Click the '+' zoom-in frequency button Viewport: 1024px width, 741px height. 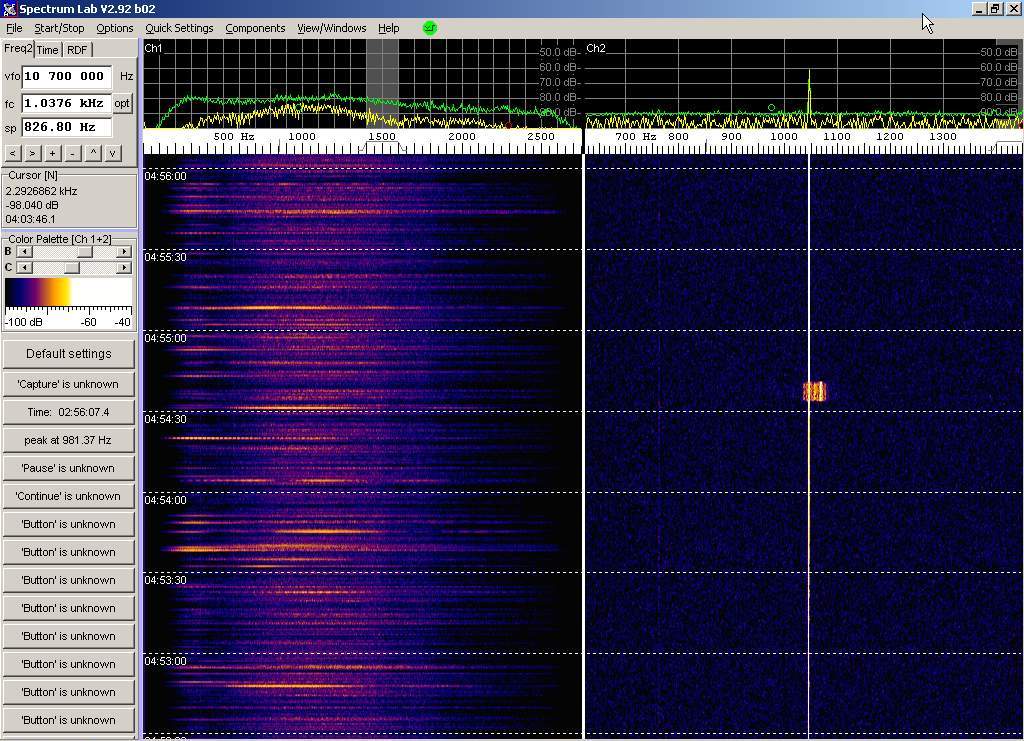[x=52, y=153]
